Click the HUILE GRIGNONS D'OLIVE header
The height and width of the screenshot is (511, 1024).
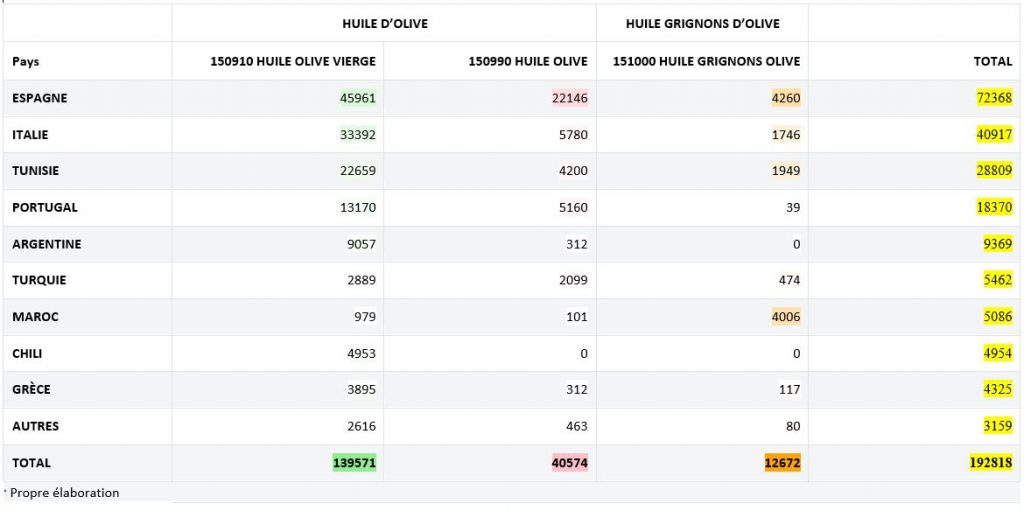click(x=702, y=24)
